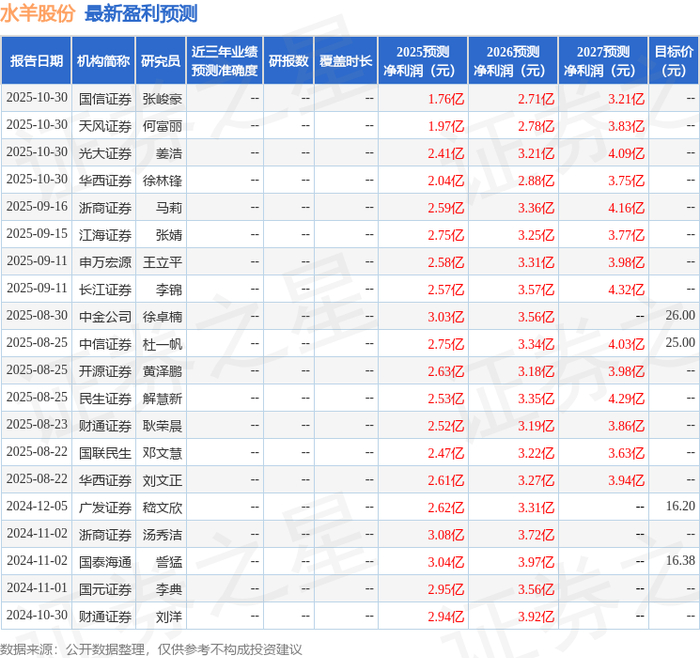Click analyst name 耿荣晨

162,426
